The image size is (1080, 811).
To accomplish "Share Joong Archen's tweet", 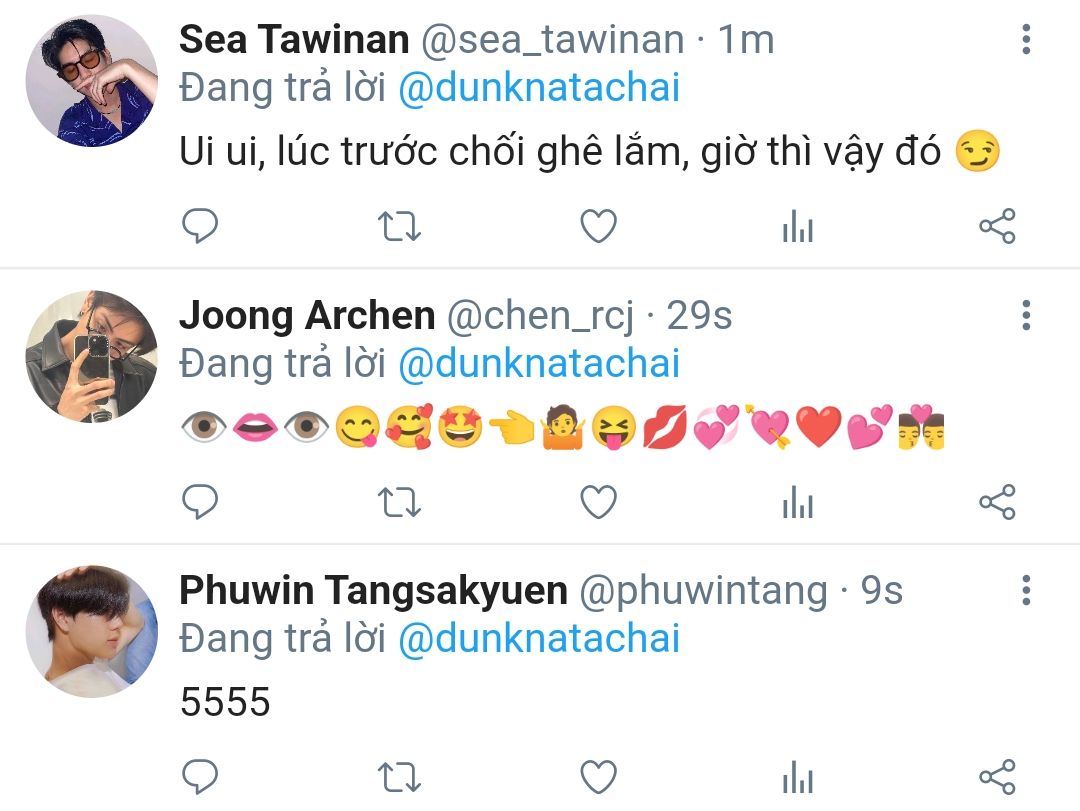I will (x=997, y=501).
